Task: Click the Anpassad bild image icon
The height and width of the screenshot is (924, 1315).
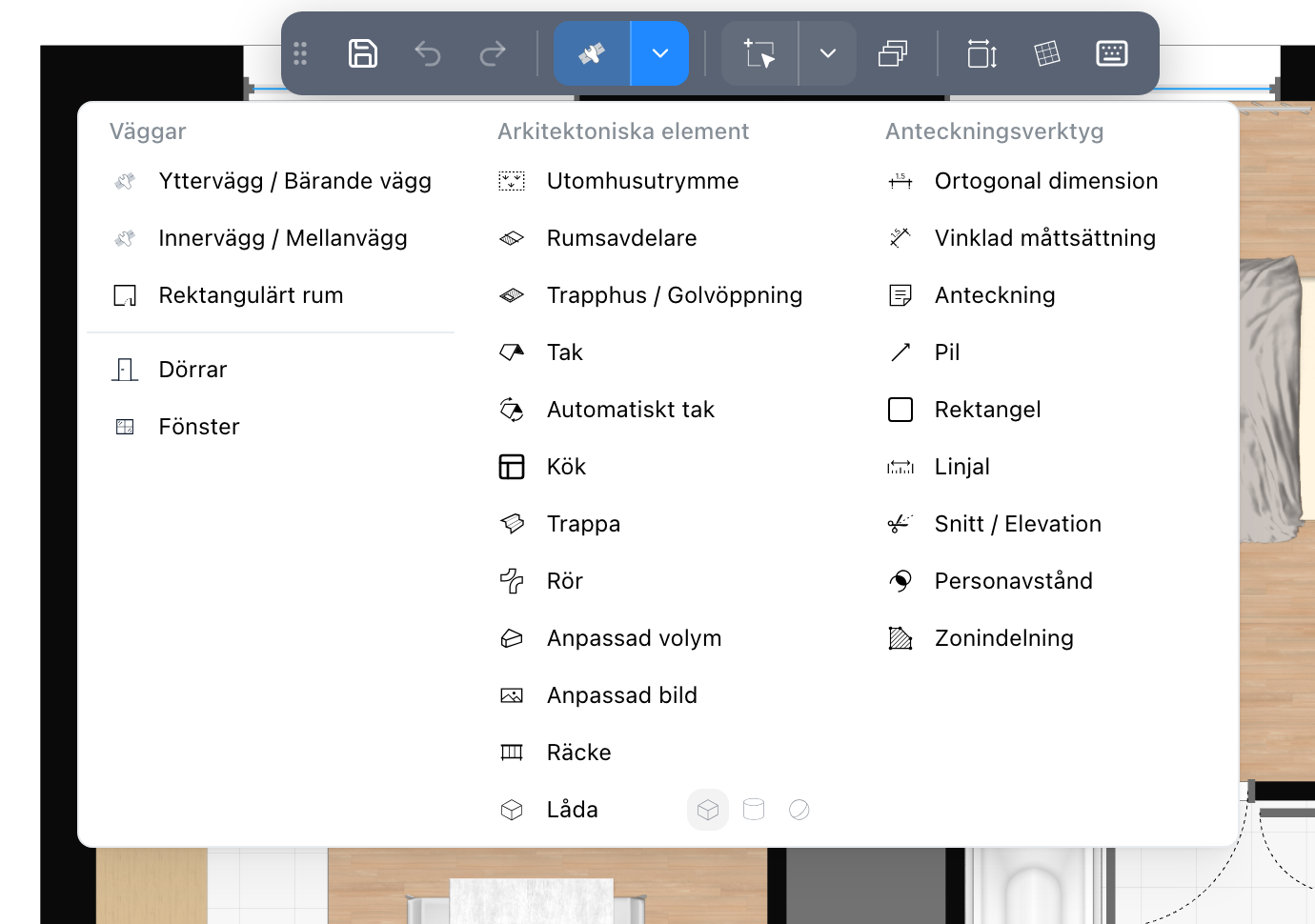Action: (x=512, y=695)
